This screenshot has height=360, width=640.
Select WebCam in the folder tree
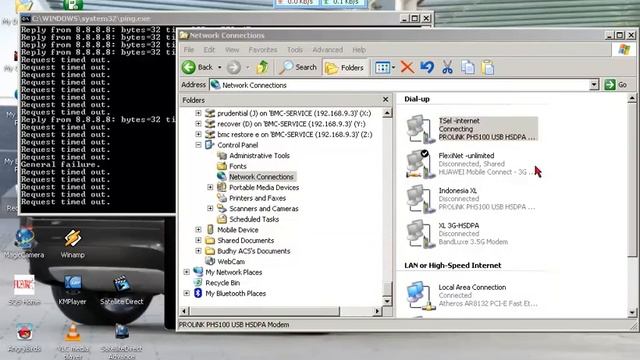coord(231,262)
